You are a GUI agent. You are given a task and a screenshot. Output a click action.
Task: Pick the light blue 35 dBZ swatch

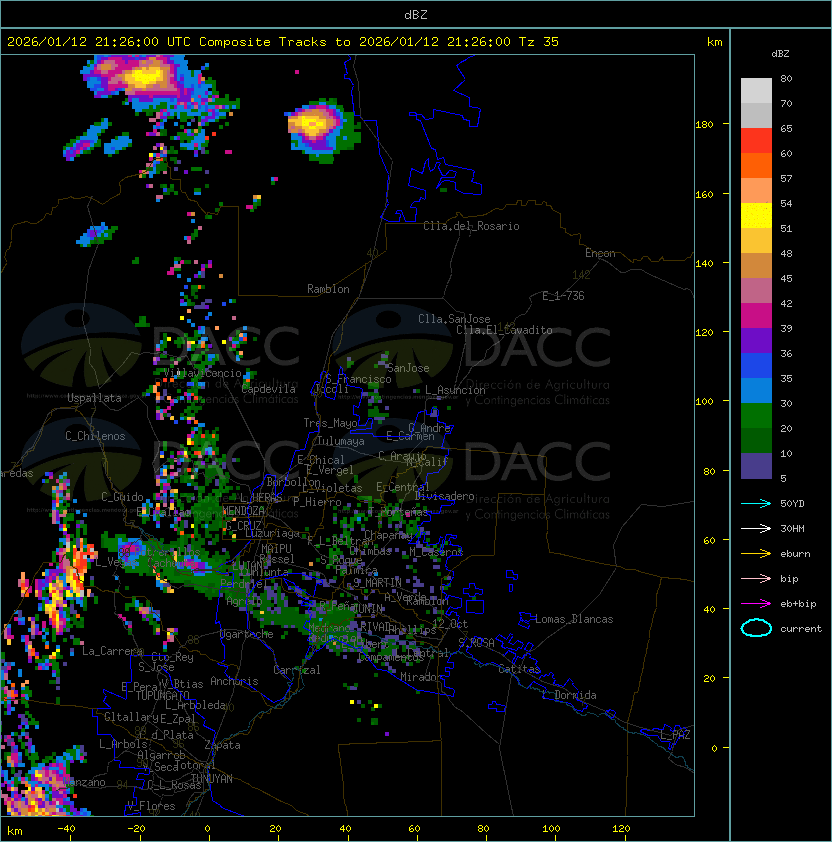(x=756, y=390)
